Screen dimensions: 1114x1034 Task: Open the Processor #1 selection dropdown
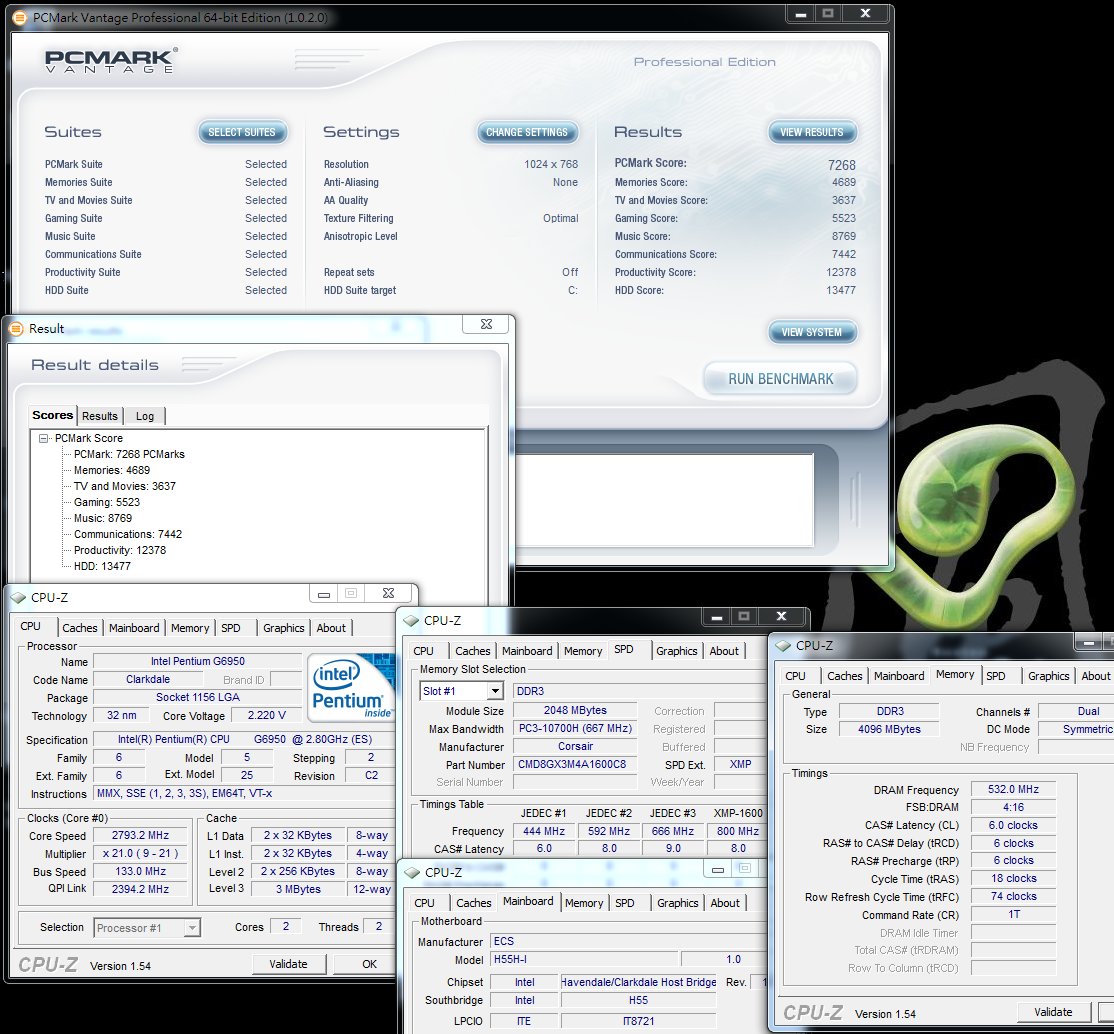(192, 928)
